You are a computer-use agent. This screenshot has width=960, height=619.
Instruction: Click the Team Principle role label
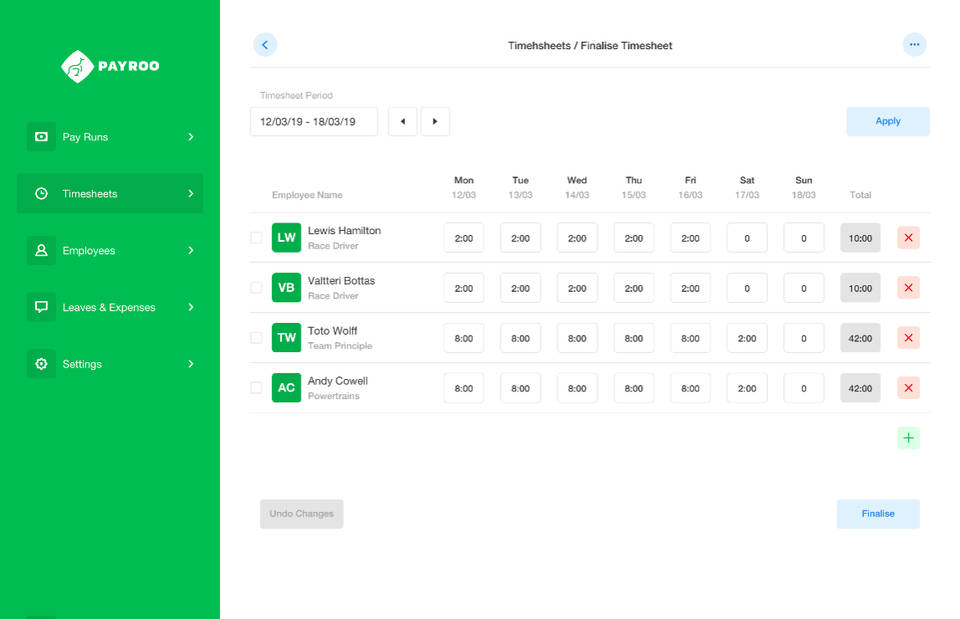click(x=340, y=346)
